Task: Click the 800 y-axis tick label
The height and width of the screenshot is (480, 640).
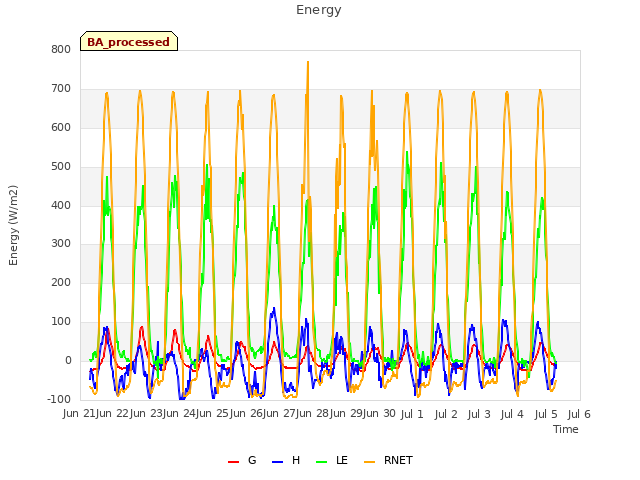Action: tap(61, 49)
